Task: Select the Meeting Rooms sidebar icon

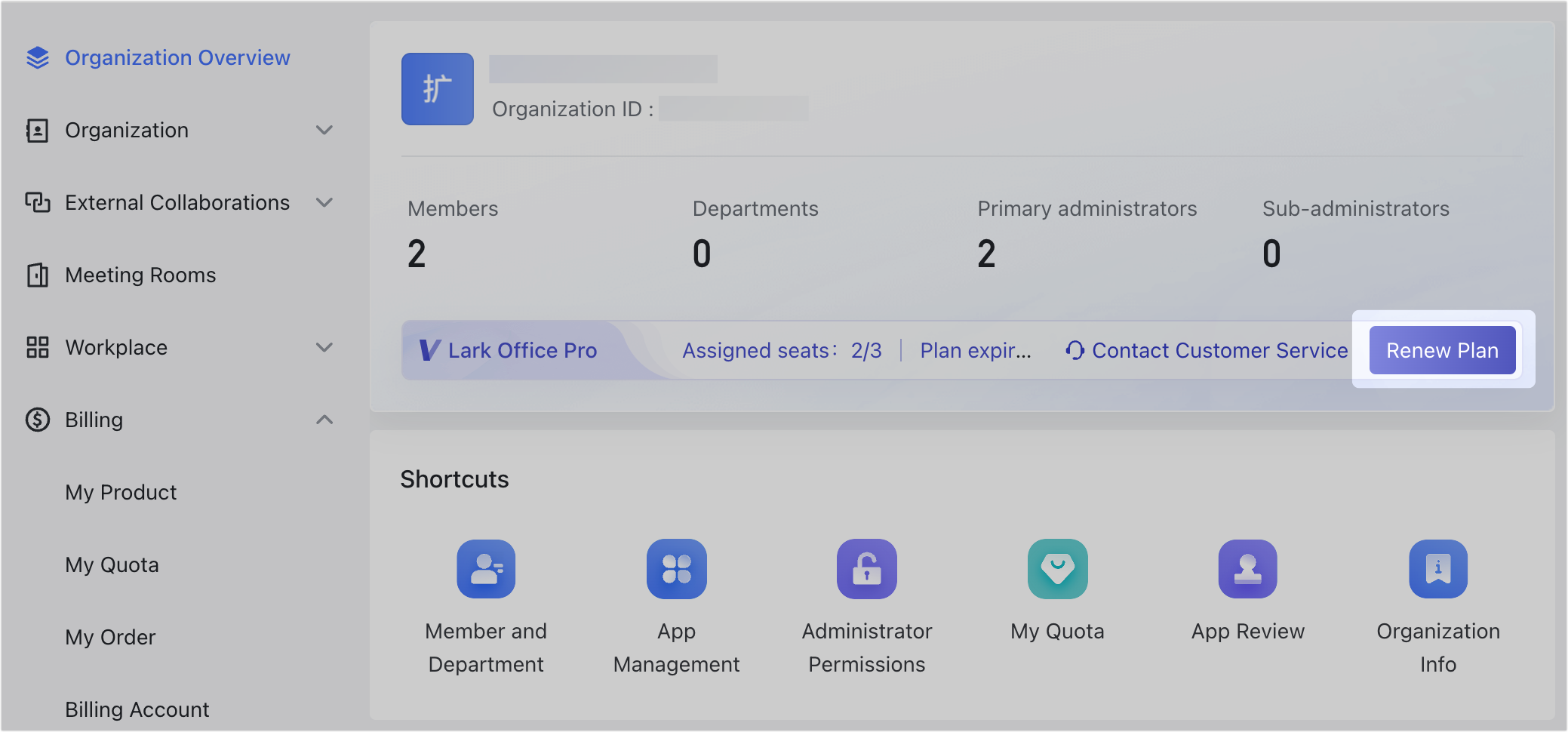Action: point(37,275)
